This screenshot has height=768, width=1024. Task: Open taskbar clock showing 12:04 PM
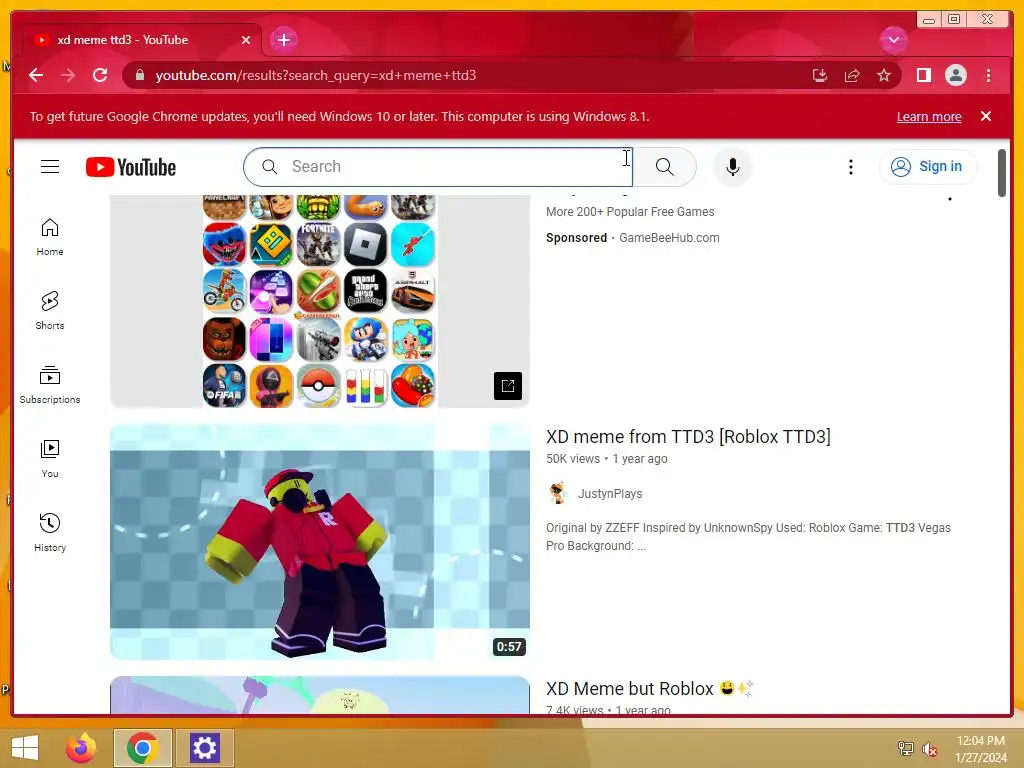(980, 748)
